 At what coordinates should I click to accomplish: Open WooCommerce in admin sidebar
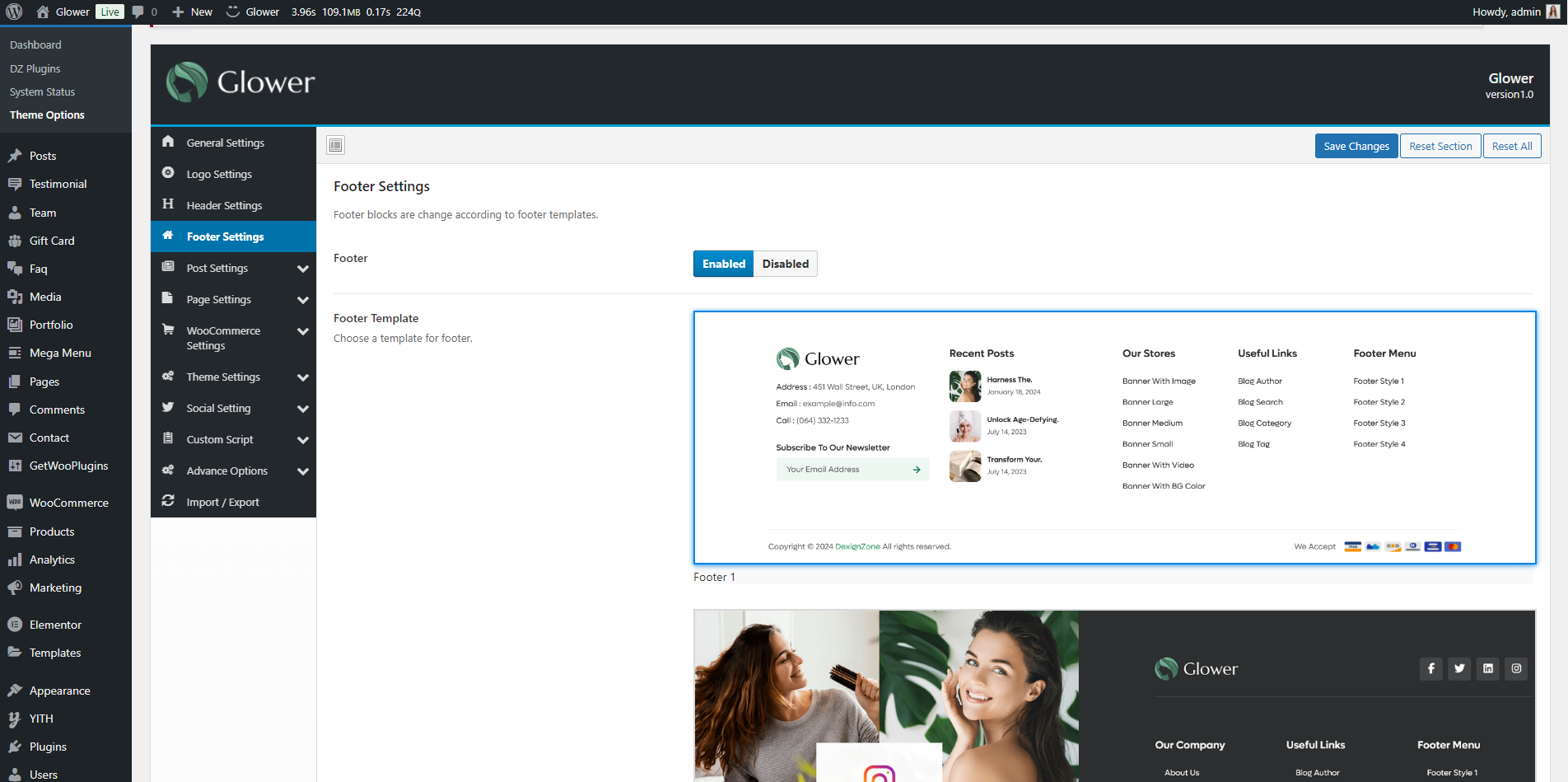coord(68,503)
